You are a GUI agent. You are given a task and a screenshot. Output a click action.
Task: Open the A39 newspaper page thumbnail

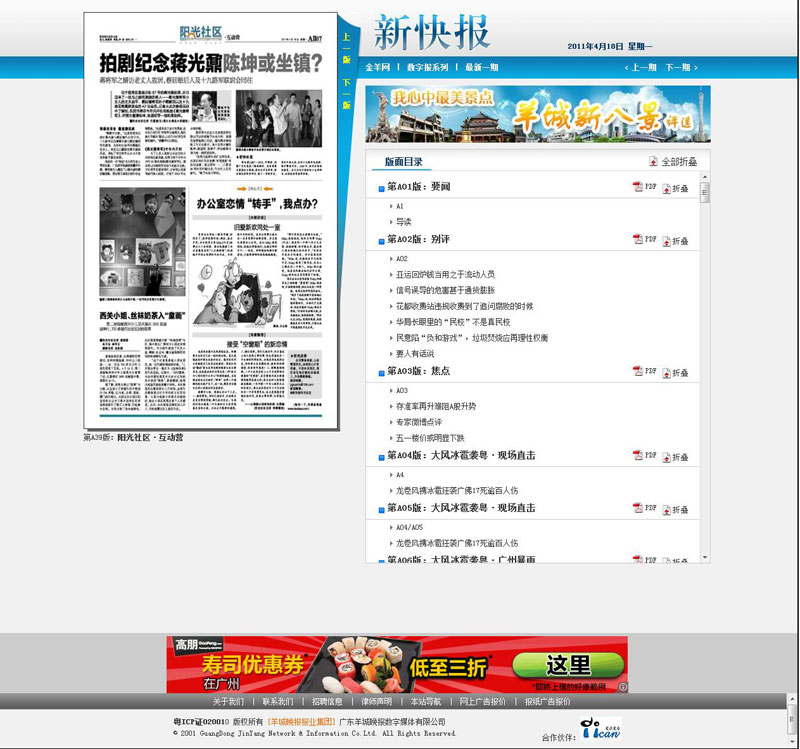click(x=211, y=220)
